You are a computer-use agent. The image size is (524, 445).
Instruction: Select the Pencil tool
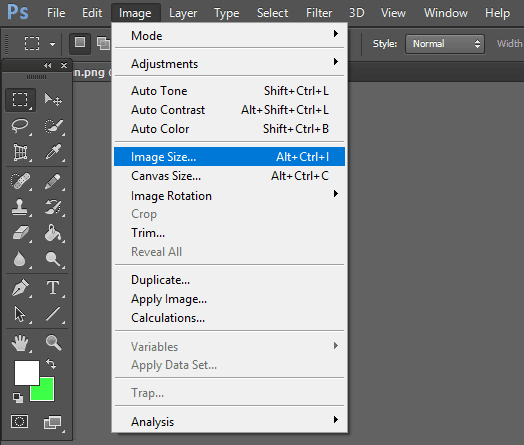pyautogui.click(x=53, y=181)
